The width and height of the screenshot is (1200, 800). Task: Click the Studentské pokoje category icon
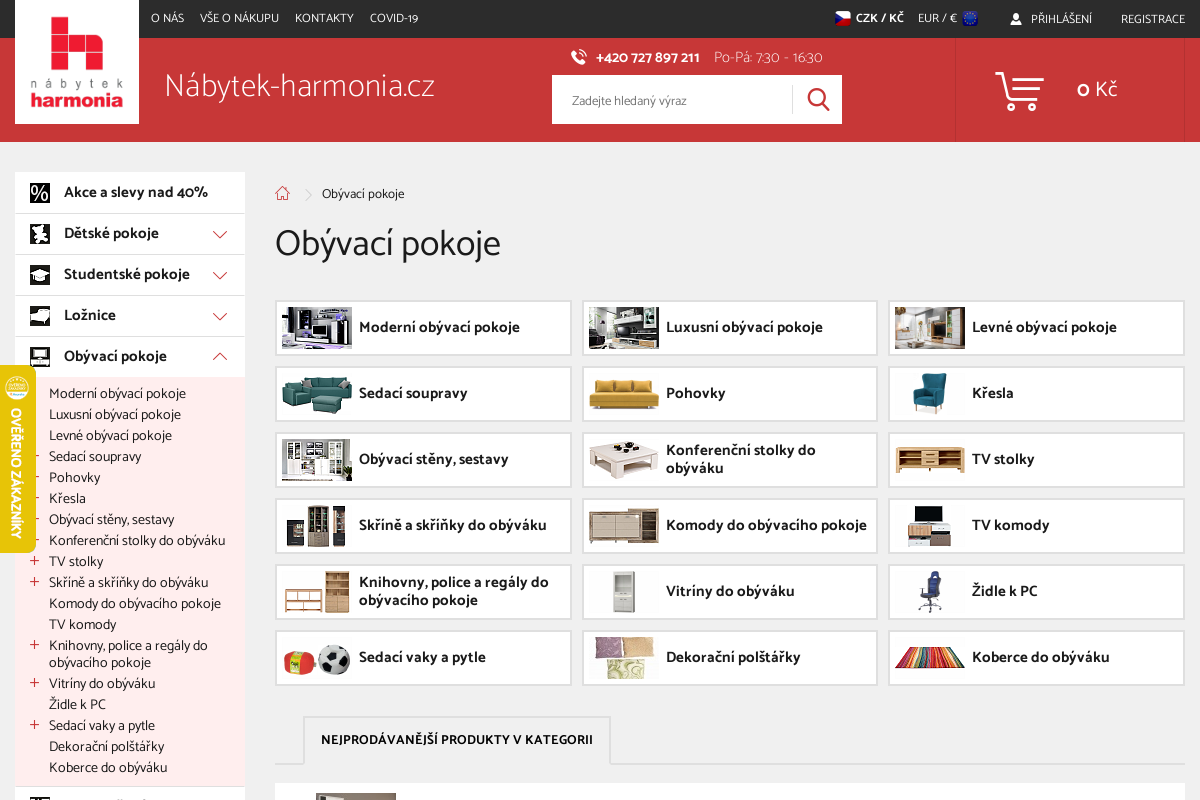pyautogui.click(x=40, y=274)
